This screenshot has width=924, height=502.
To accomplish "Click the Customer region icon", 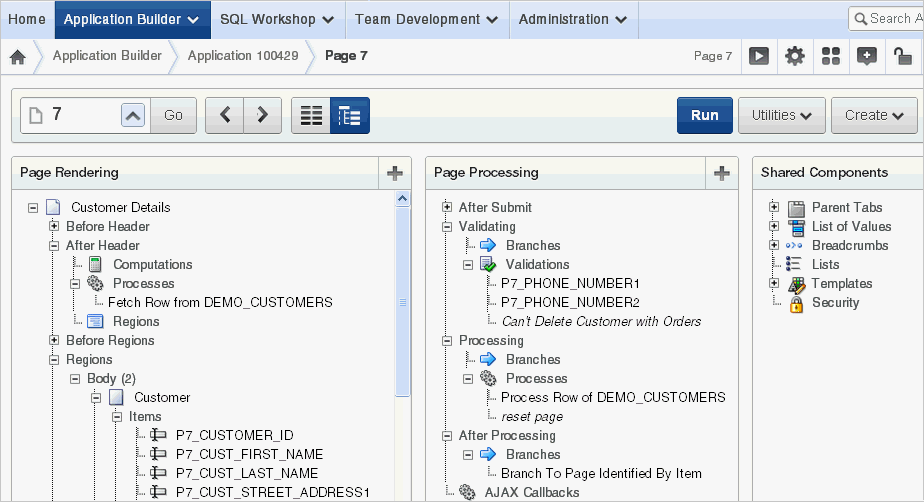I will [116, 397].
